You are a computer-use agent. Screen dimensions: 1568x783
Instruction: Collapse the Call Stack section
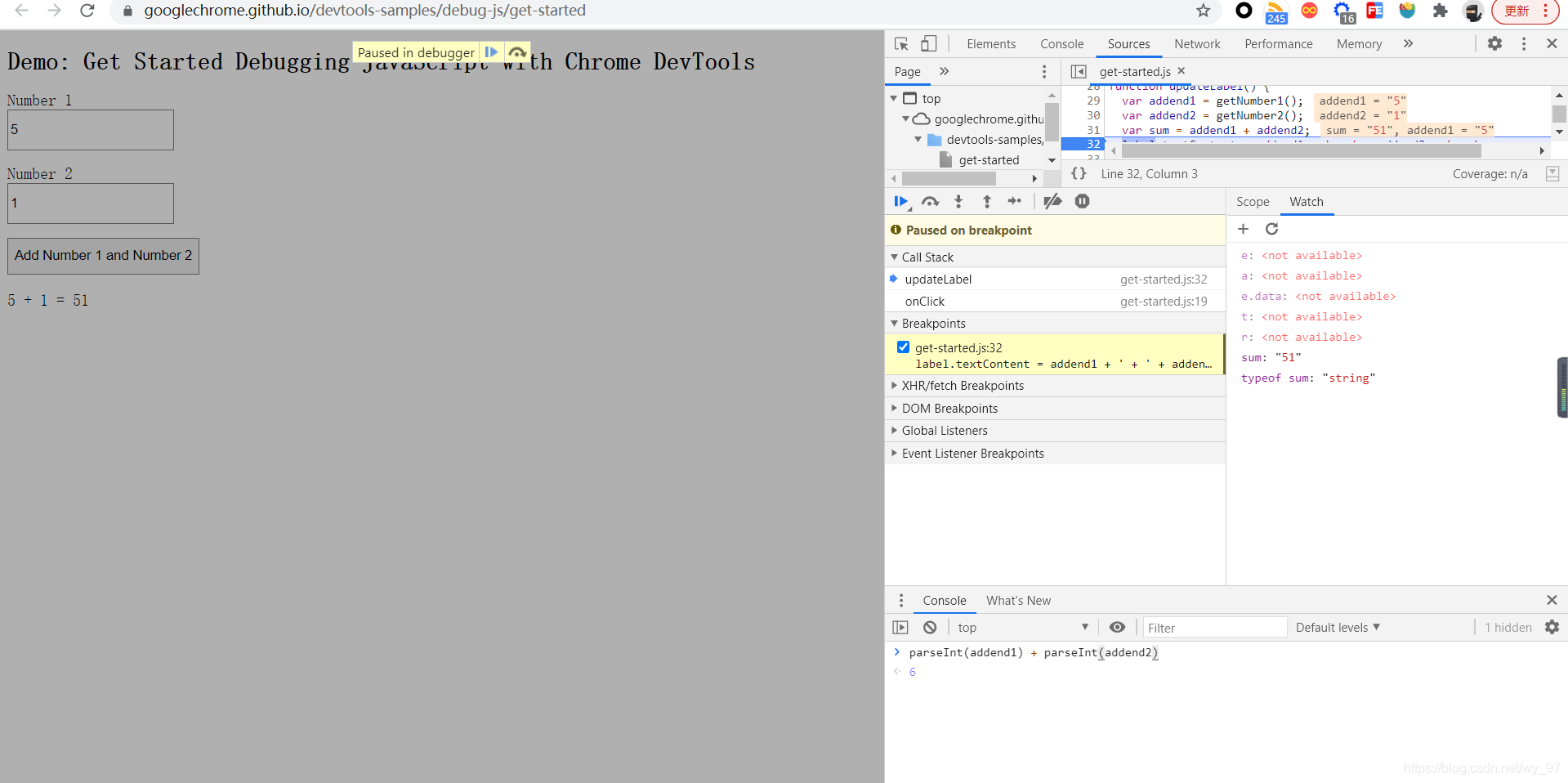(x=894, y=257)
